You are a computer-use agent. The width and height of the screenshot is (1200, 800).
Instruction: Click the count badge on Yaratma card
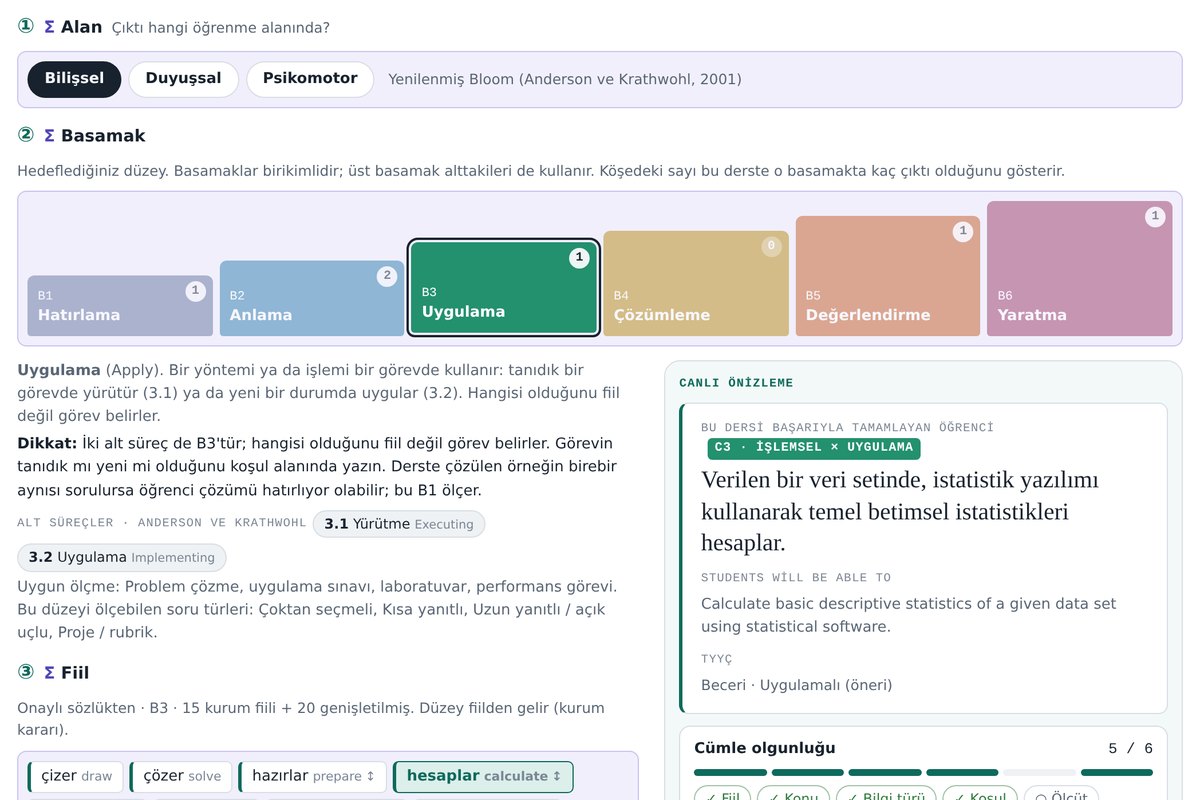click(1155, 216)
